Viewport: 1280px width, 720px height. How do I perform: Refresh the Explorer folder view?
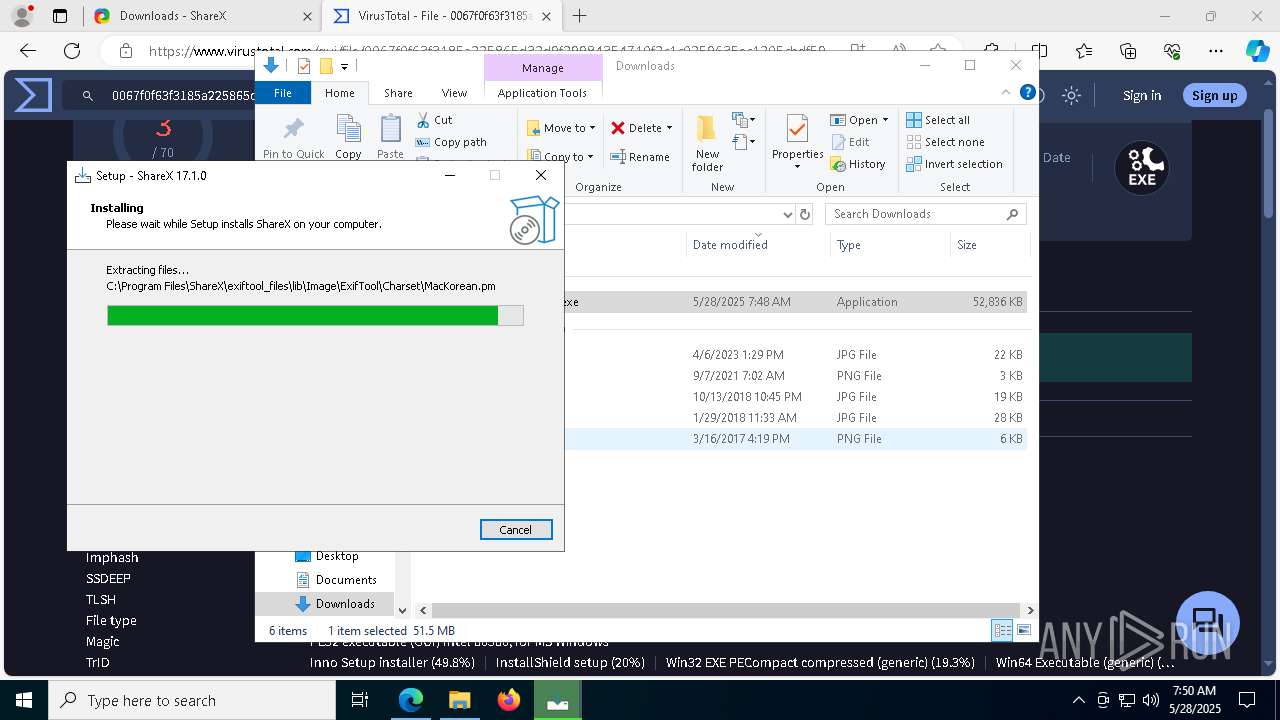(x=805, y=214)
